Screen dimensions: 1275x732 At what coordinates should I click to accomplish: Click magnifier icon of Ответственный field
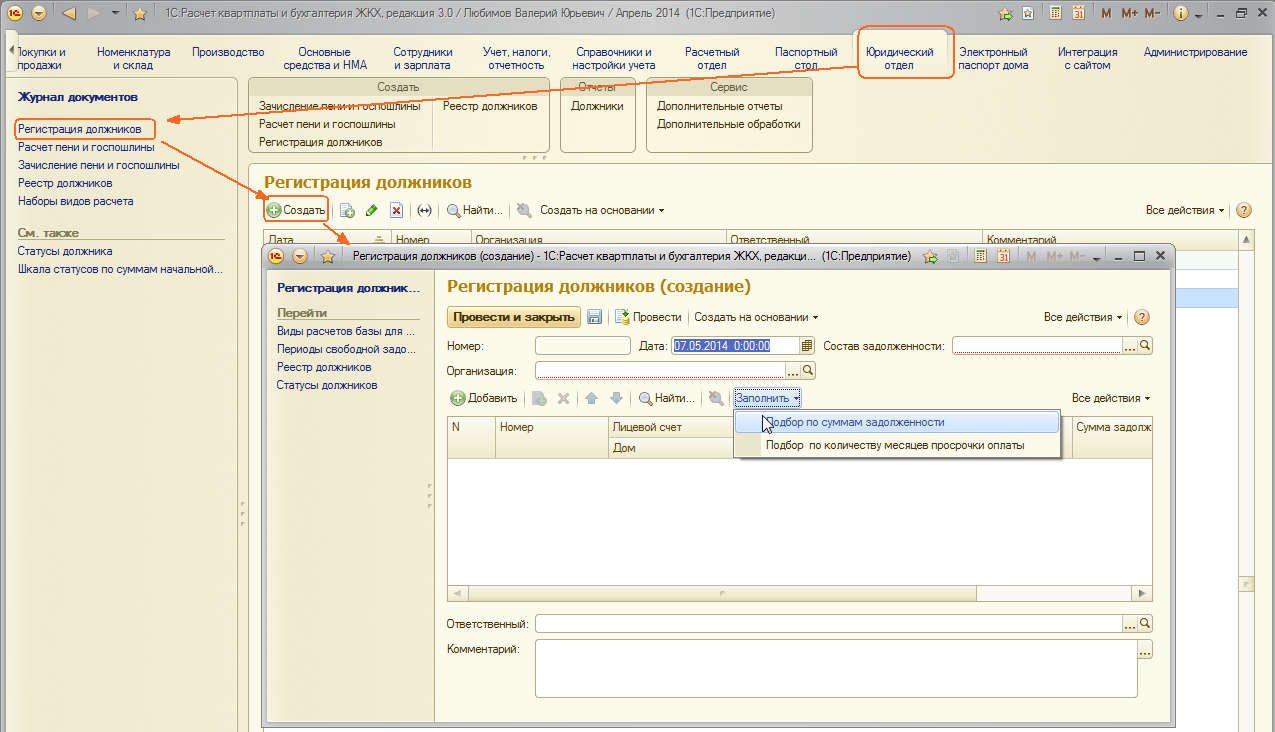[1146, 624]
